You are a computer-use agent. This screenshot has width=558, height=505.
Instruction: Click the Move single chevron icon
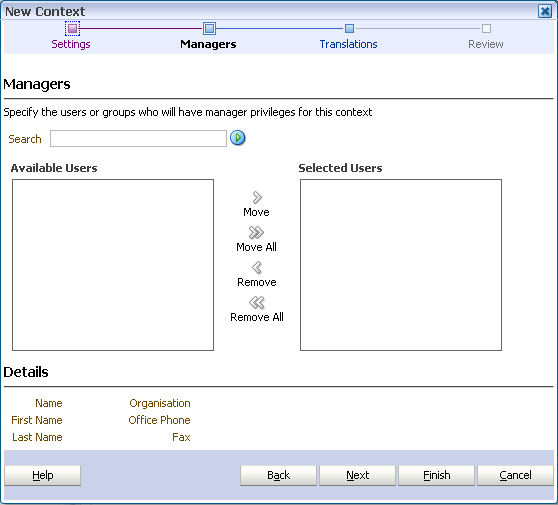(257, 197)
